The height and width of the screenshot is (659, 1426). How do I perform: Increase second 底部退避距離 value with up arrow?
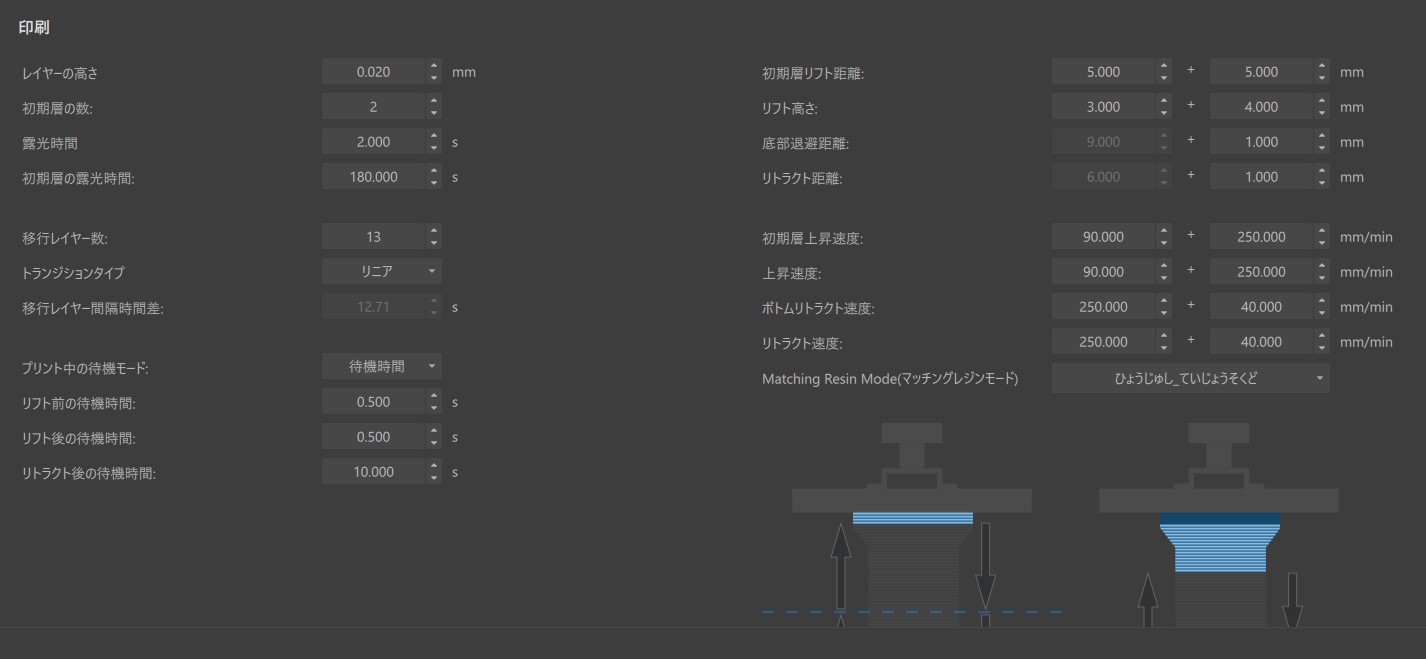(x=1322, y=136)
